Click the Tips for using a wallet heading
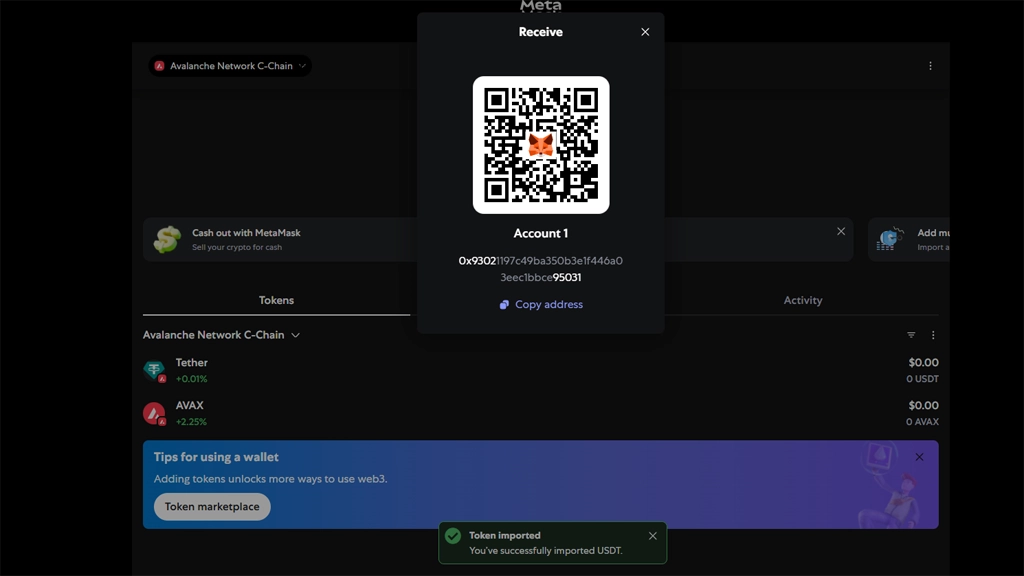The width and height of the screenshot is (1024, 576). [x=216, y=457]
